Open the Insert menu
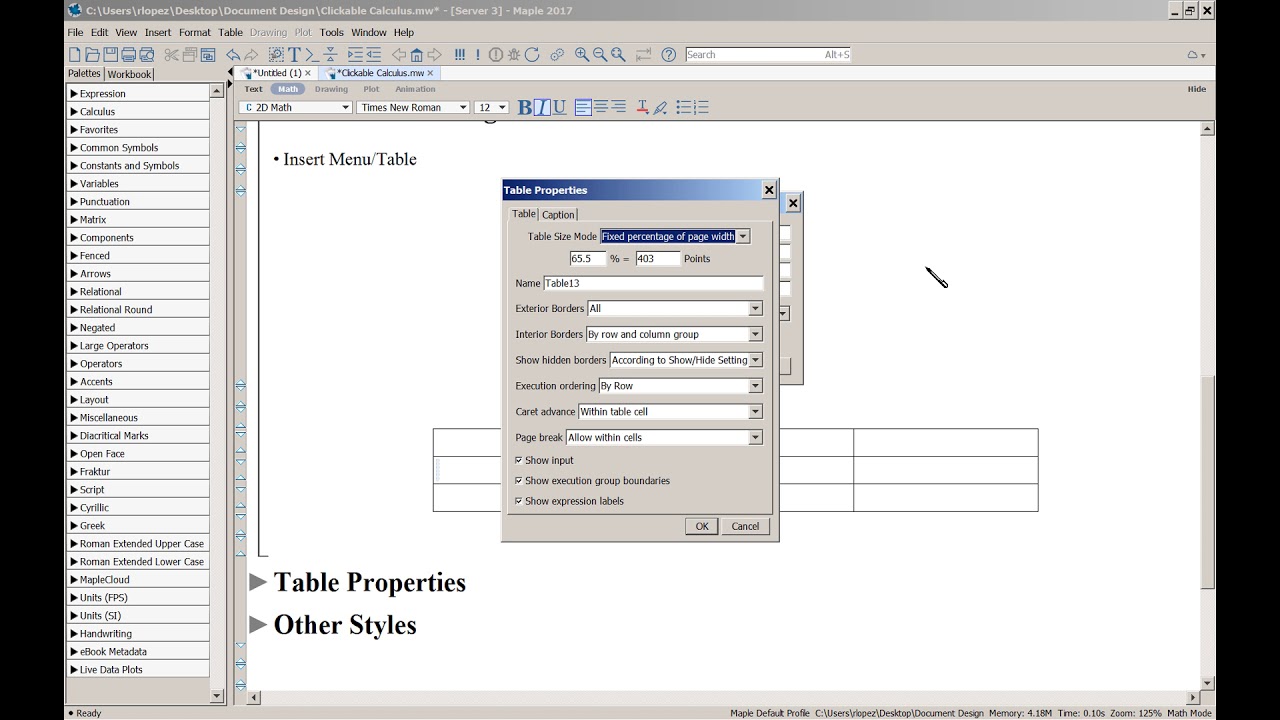1280x720 pixels. click(157, 32)
